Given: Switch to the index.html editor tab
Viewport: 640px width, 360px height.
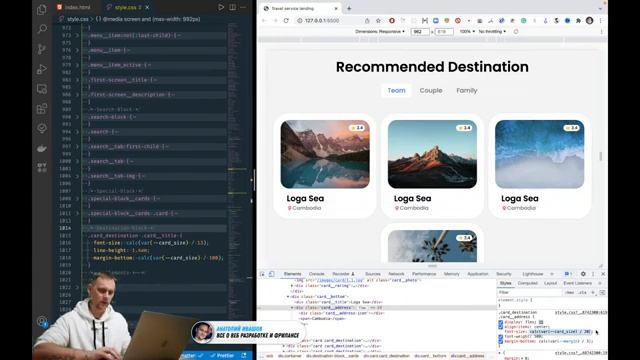Looking at the screenshot, I should pos(74,7).
